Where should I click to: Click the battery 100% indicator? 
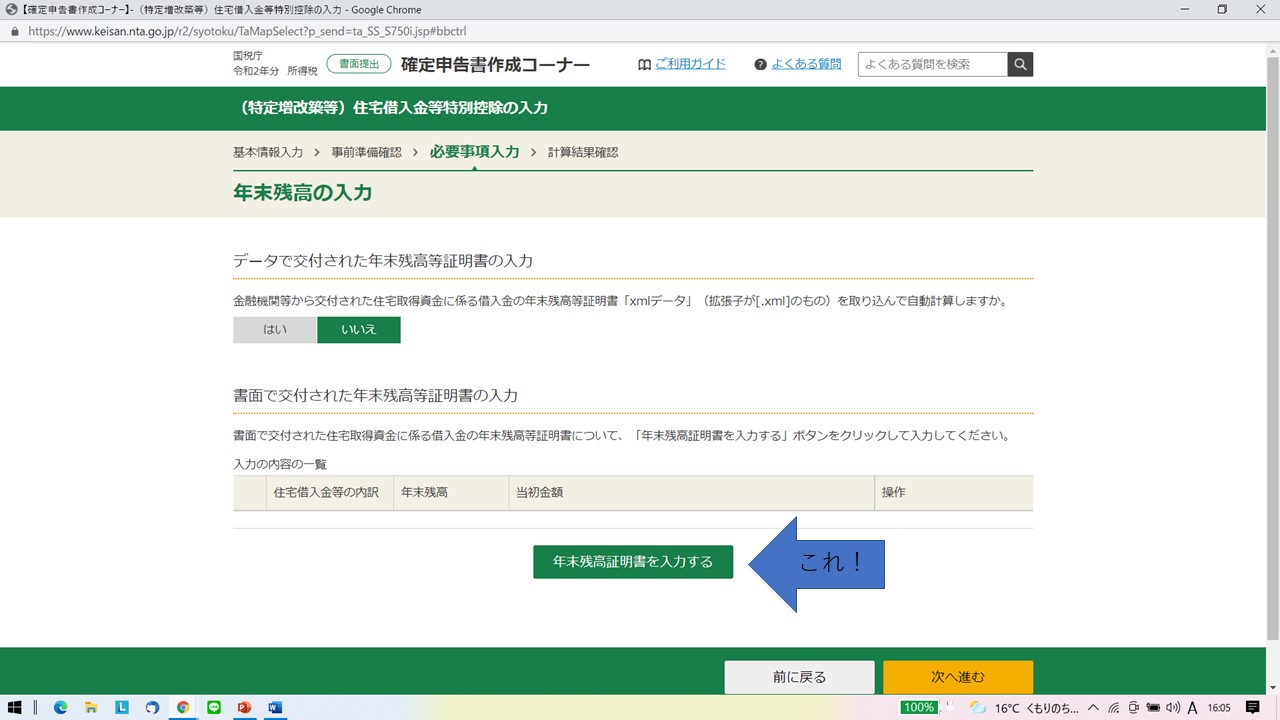[919, 707]
